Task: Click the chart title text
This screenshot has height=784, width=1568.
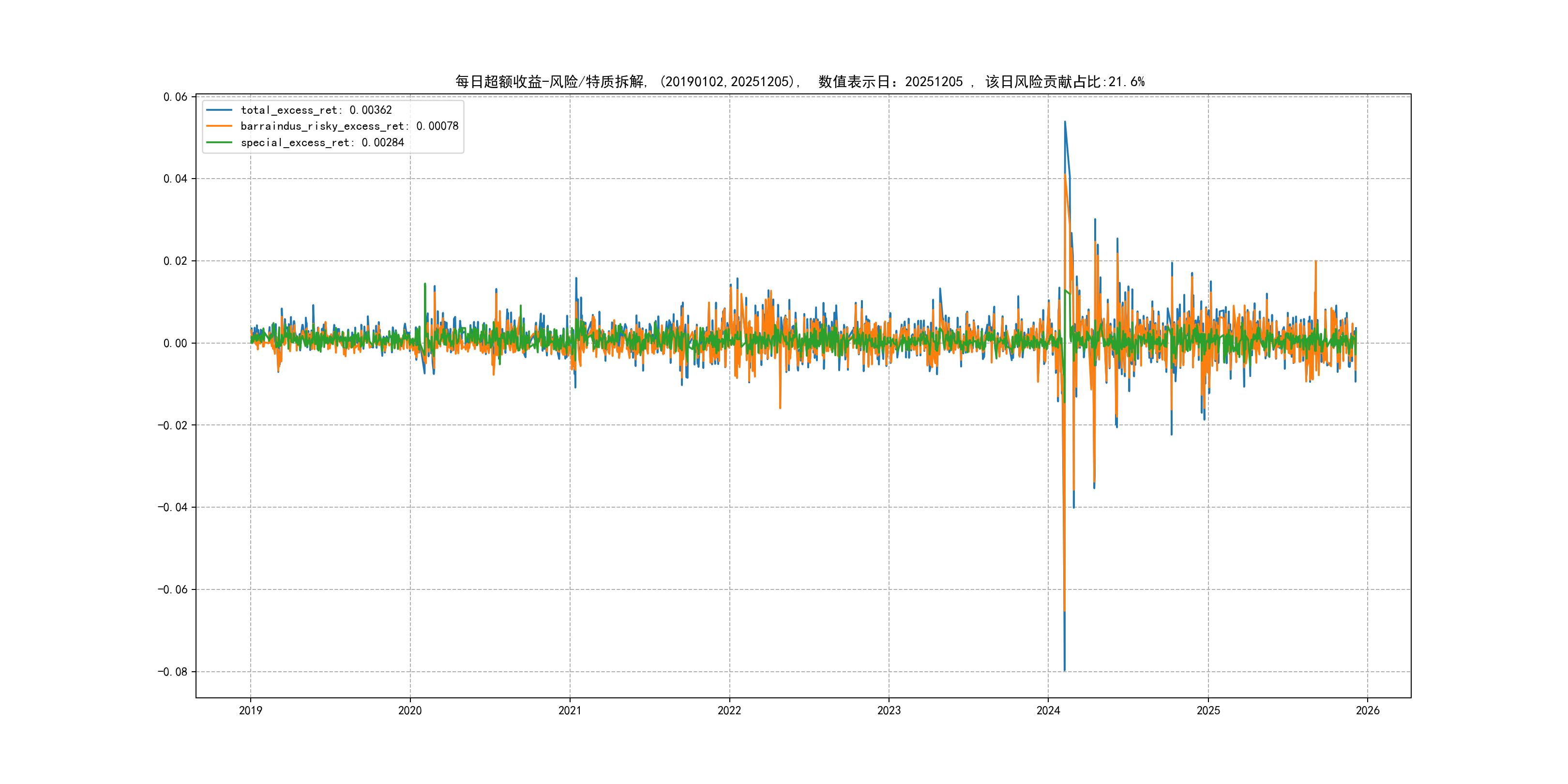Action: click(799, 82)
